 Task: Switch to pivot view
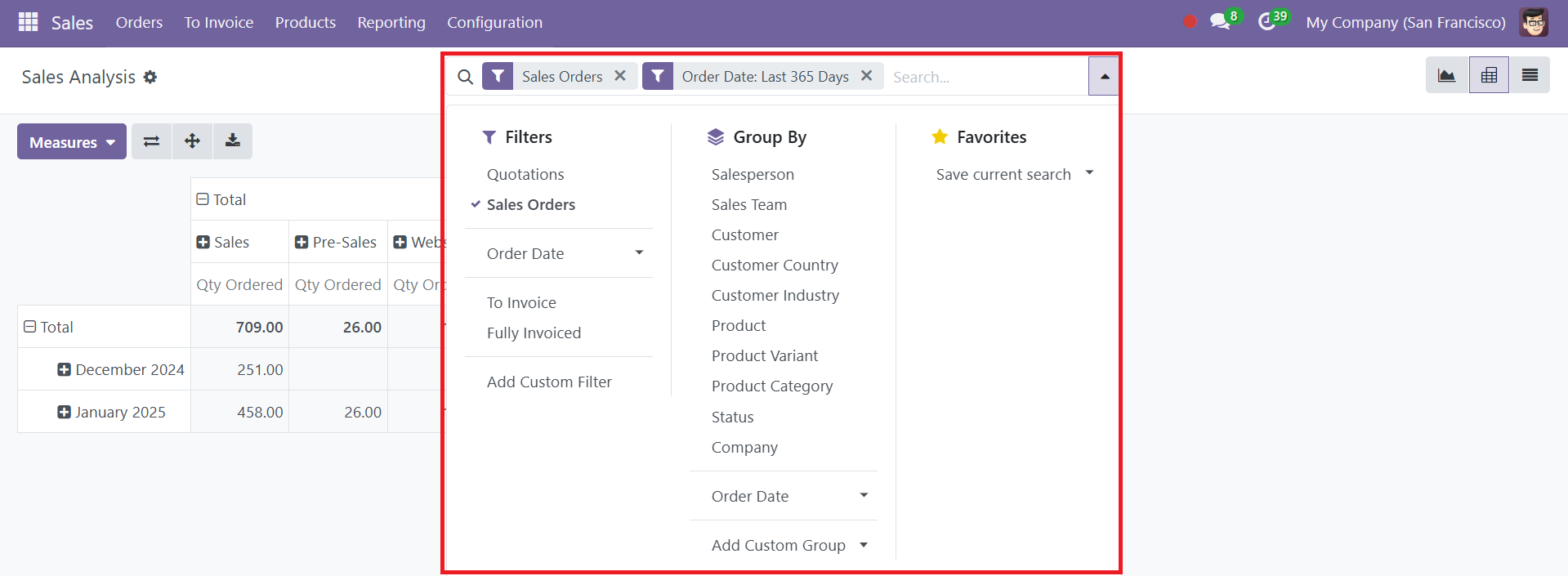(x=1489, y=75)
